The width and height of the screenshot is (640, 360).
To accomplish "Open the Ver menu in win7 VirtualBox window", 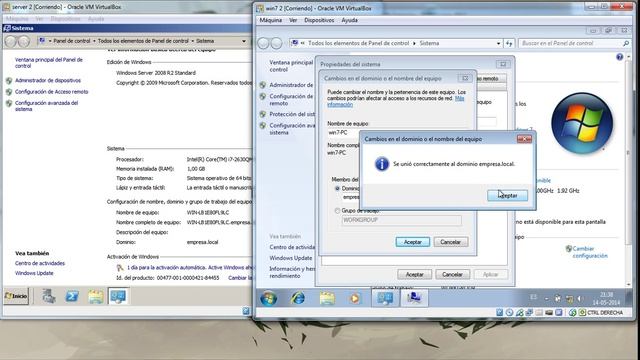I will [293, 20].
